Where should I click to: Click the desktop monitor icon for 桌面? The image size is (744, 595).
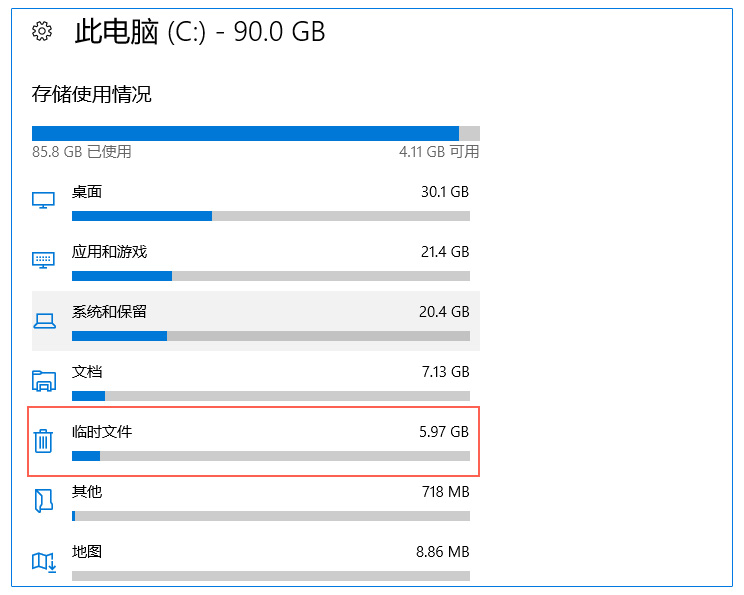tap(43, 200)
